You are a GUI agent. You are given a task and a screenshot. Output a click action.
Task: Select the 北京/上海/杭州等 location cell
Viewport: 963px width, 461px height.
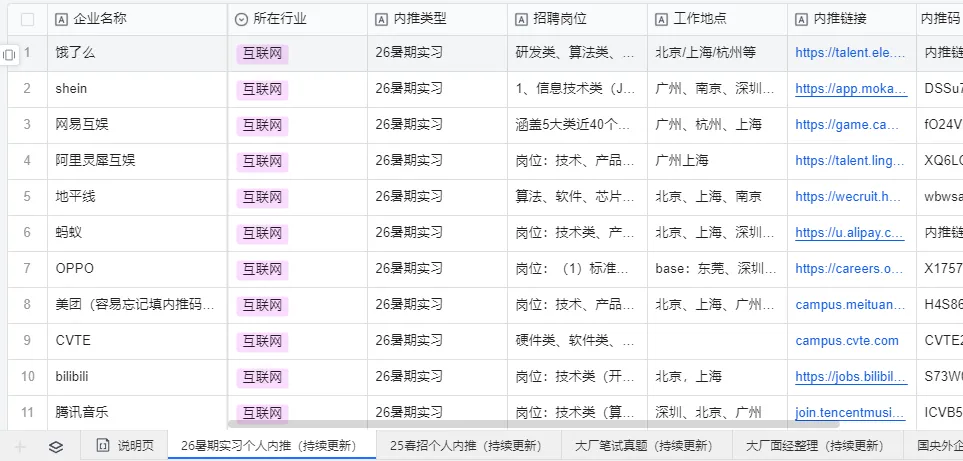point(717,53)
